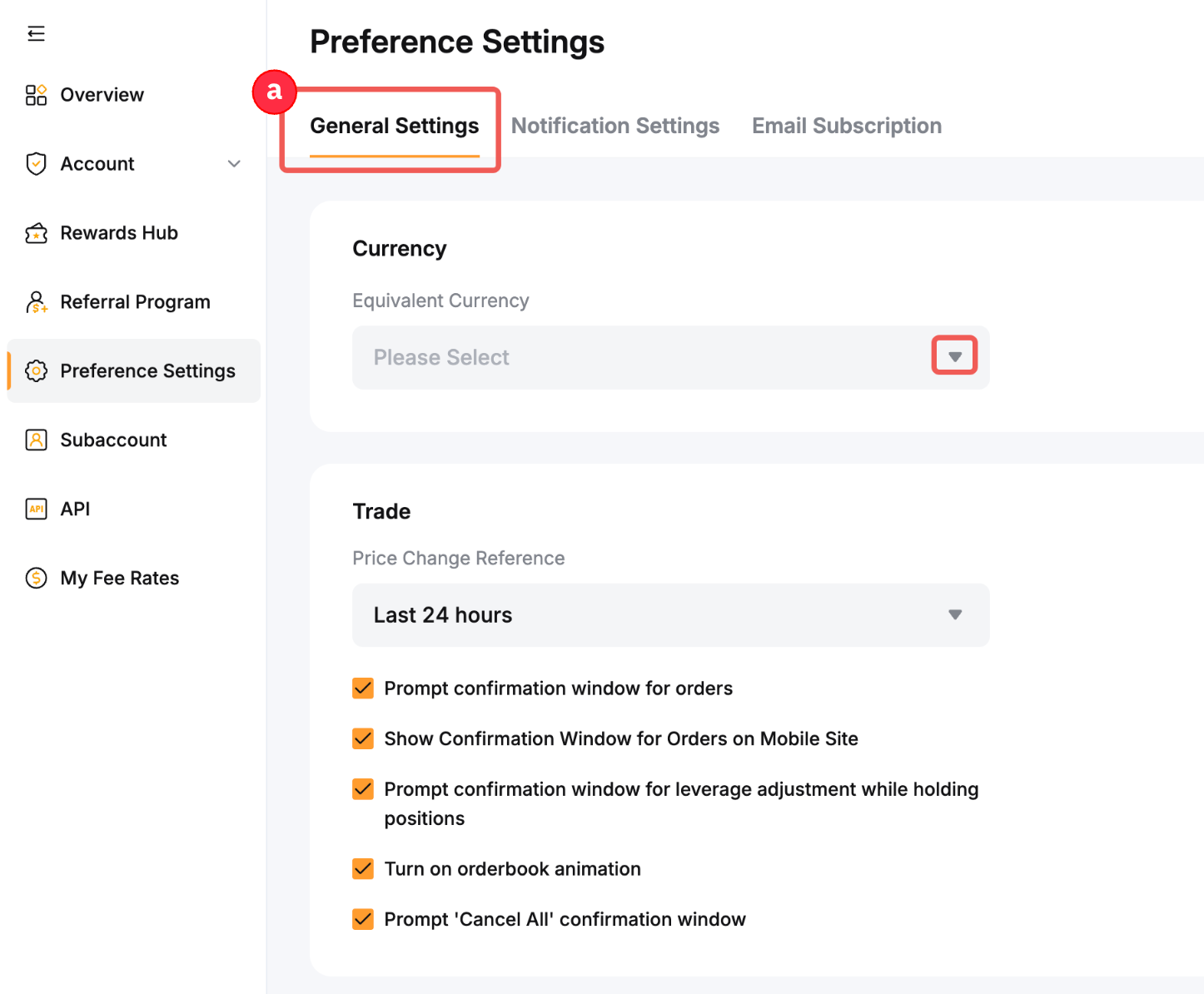Select the General Settings tab

pos(394,126)
